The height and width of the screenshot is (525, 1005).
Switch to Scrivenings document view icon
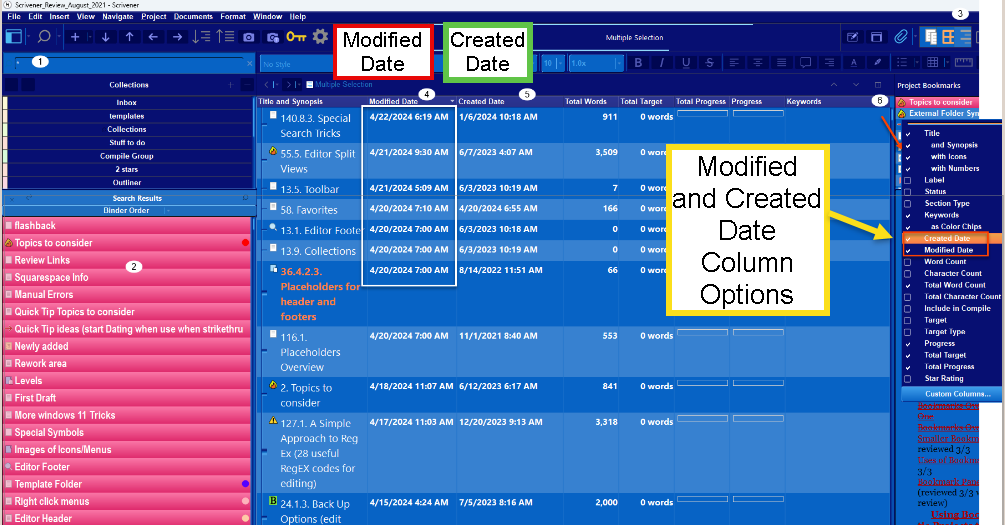pos(931,37)
